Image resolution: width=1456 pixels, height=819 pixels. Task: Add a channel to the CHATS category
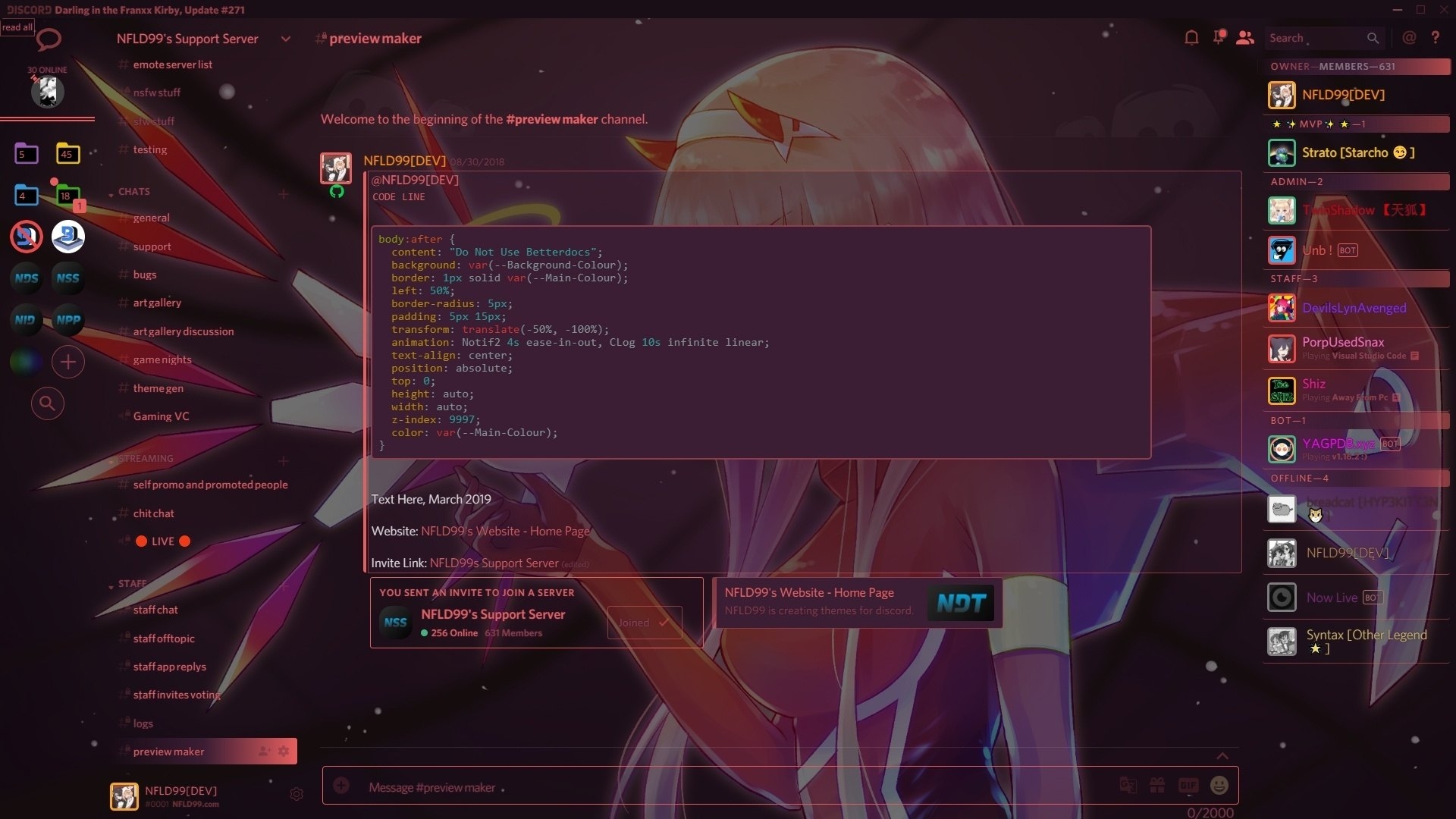[284, 194]
